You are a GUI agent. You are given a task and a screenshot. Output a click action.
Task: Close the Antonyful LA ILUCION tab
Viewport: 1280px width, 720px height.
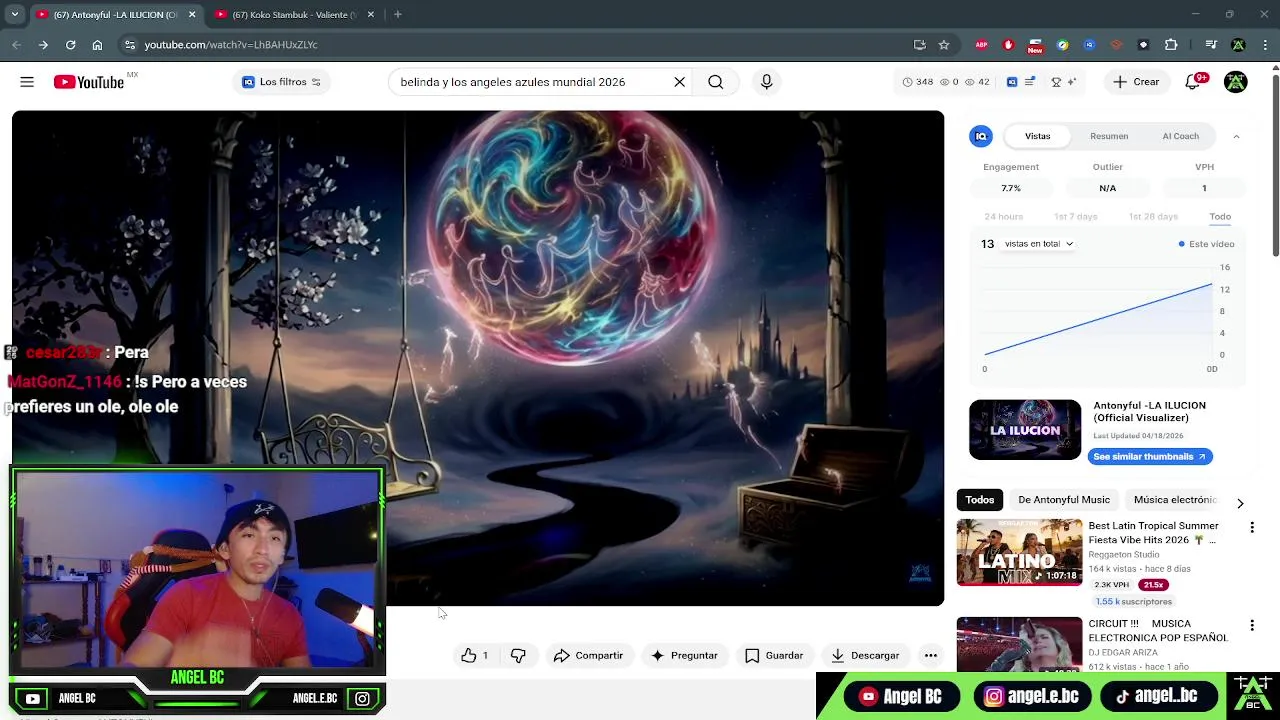pyautogui.click(x=192, y=14)
